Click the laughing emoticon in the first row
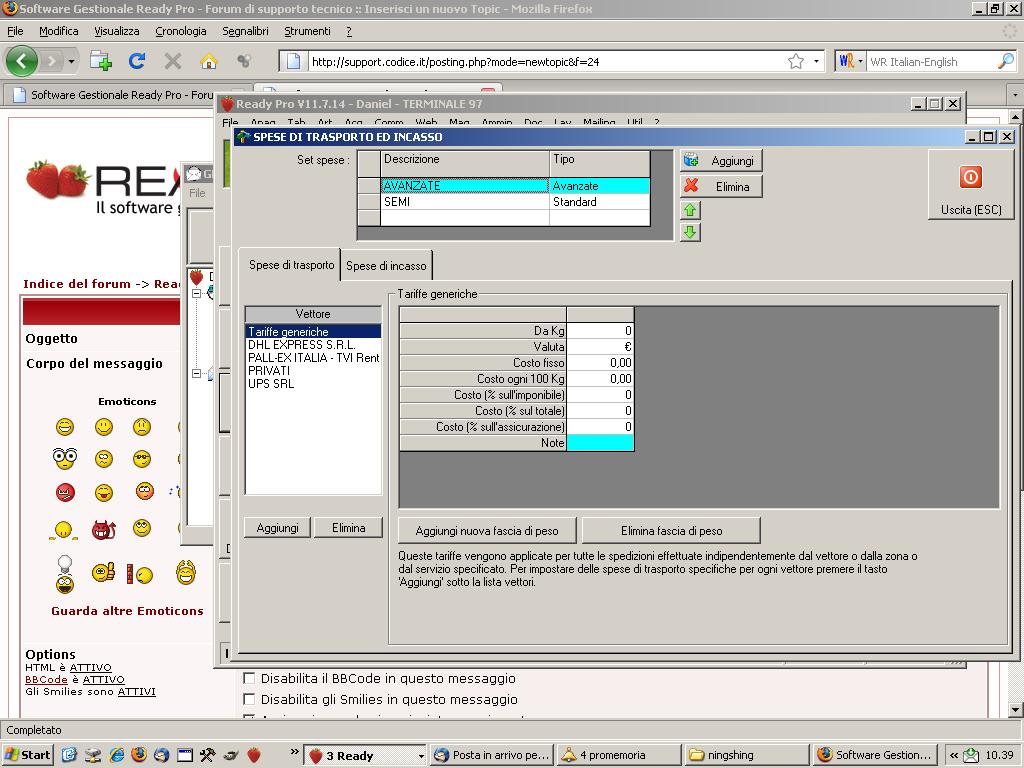The width and height of the screenshot is (1024, 768). coord(65,427)
